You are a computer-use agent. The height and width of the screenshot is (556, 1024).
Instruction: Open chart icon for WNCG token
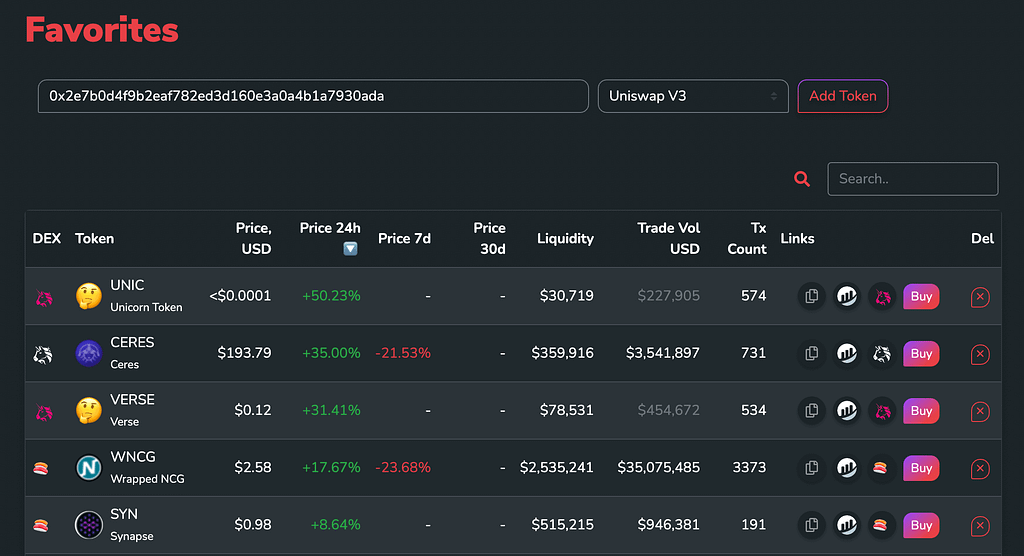847,468
